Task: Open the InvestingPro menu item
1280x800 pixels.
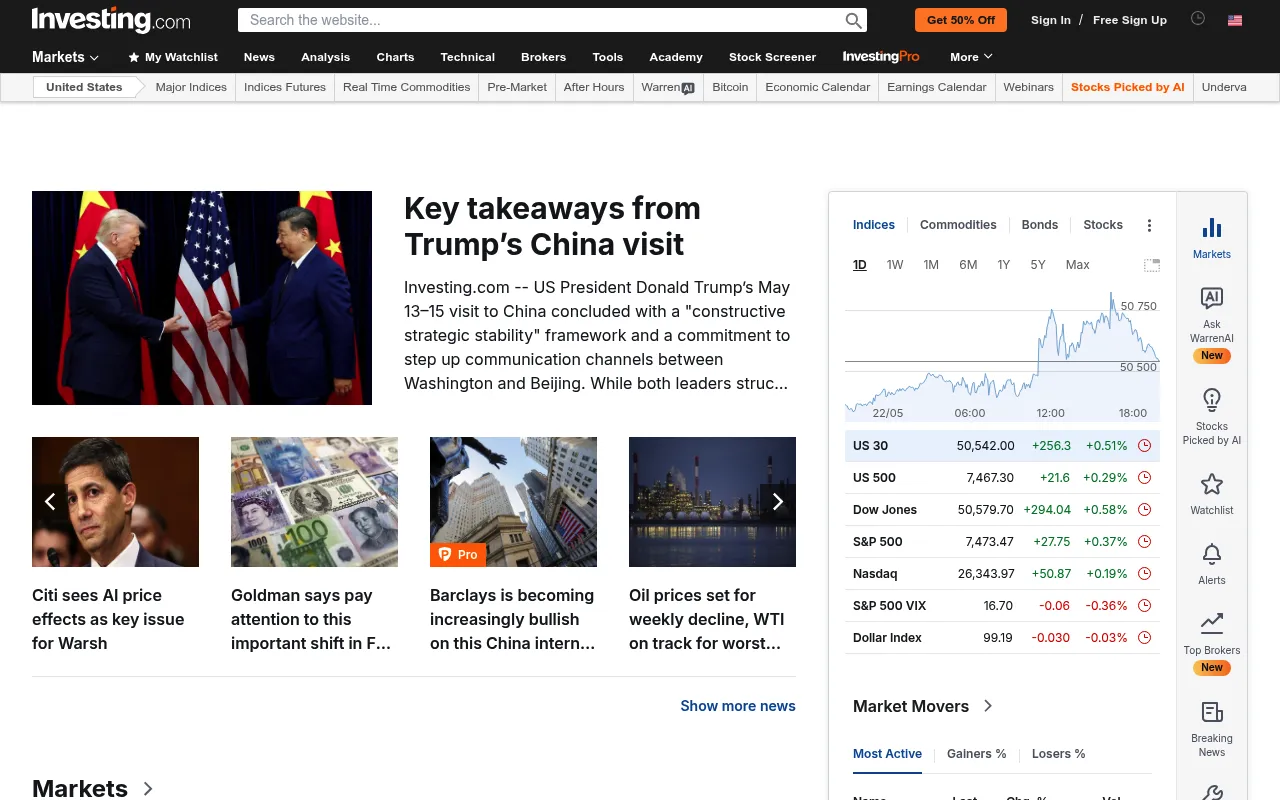Action: click(881, 57)
